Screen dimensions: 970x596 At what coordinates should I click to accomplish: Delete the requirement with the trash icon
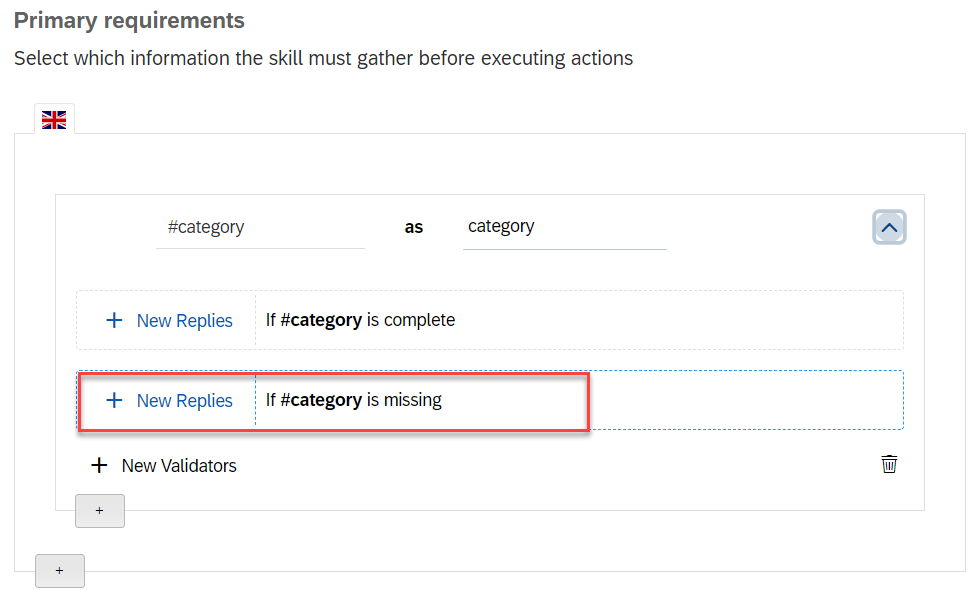(x=889, y=464)
